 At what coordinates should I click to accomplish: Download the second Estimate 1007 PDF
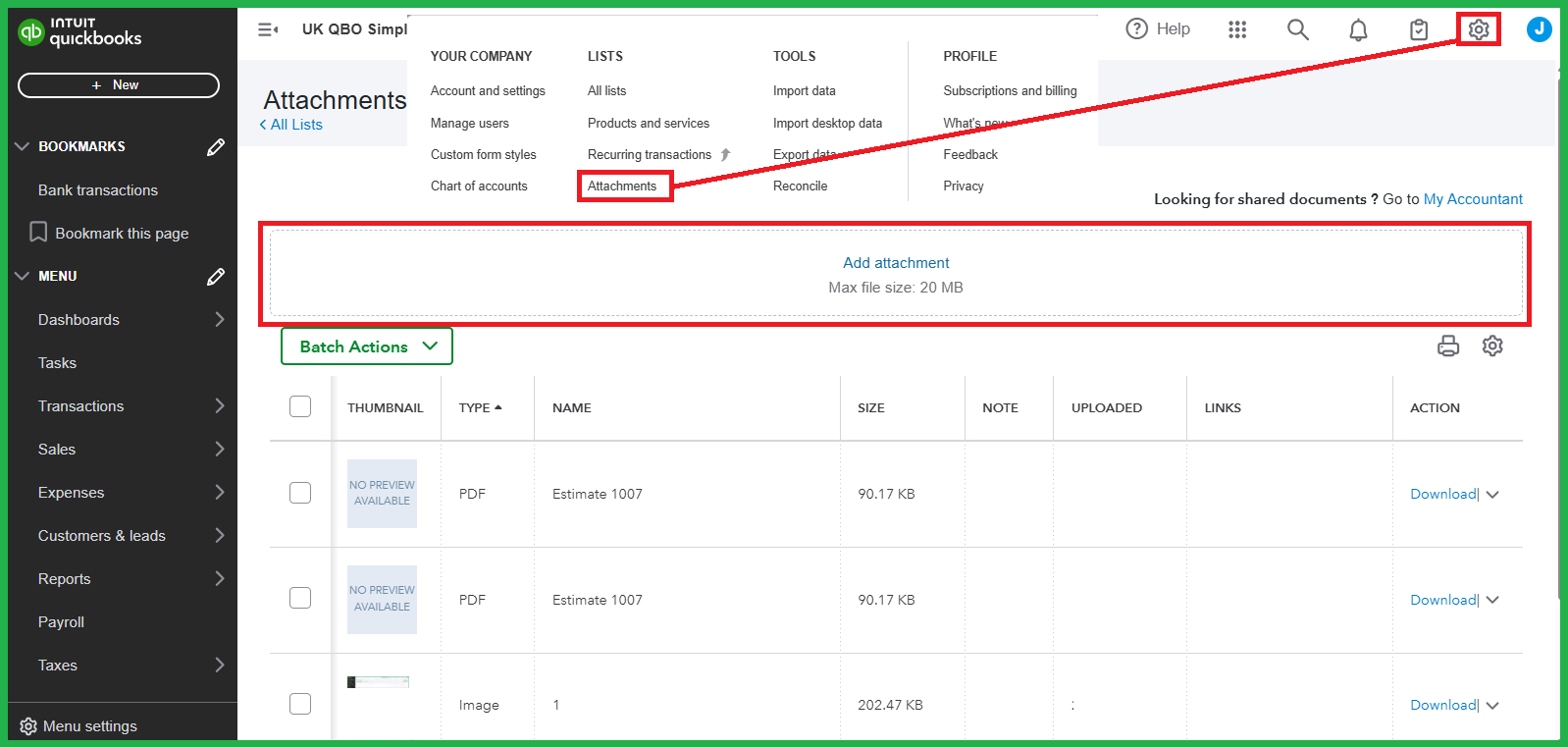1443,600
